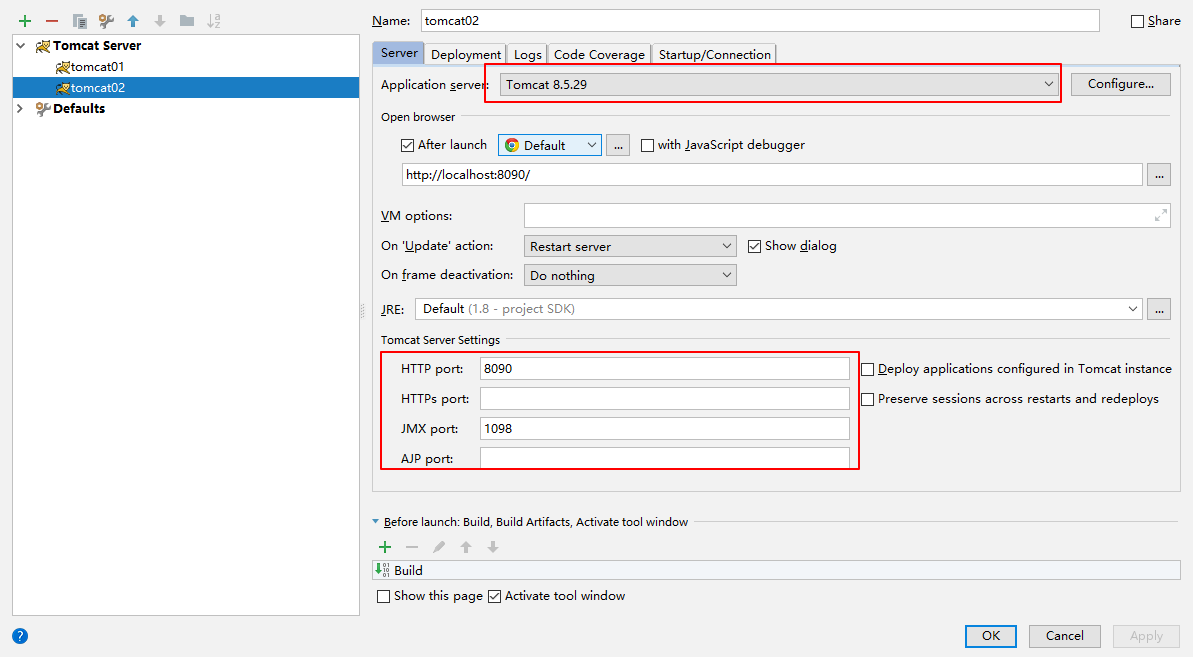Switch to the Deployment tab
1193x657 pixels.
(x=466, y=55)
